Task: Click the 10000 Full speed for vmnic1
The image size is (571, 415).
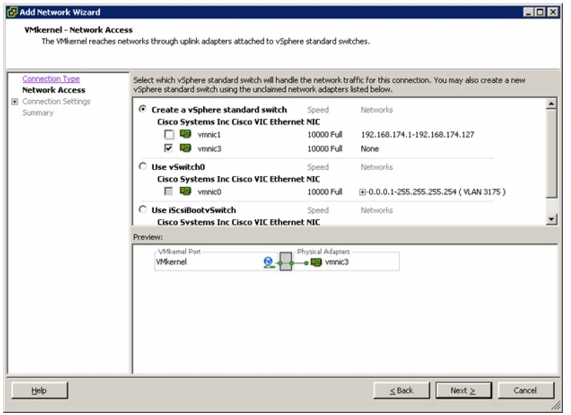Action: pyautogui.click(x=325, y=135)
